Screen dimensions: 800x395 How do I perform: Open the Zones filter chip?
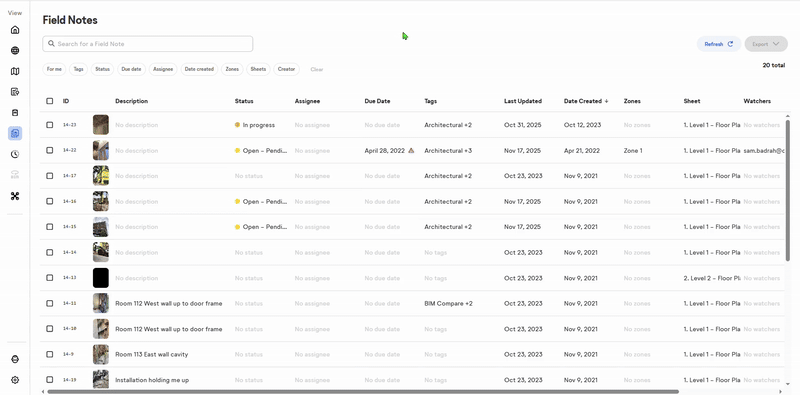tap(232, 69)
